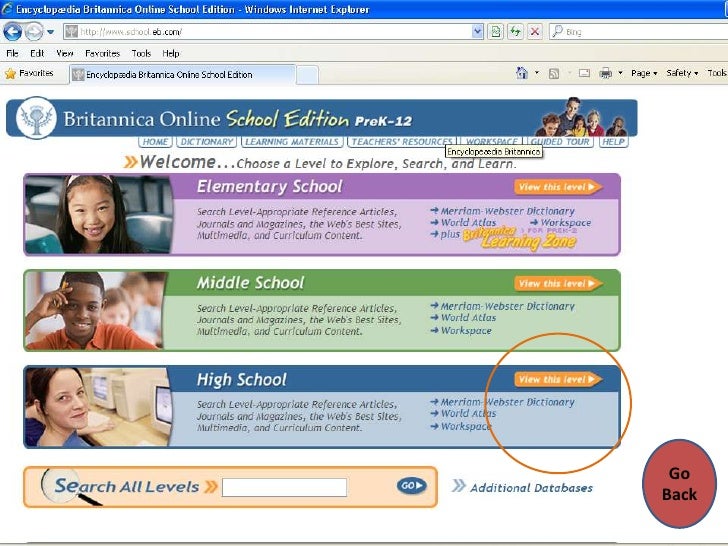Image resolution: width=728 pixels, height=546 pixels.
Task: Click the Read Mail envelope icon
Action: 585,73
